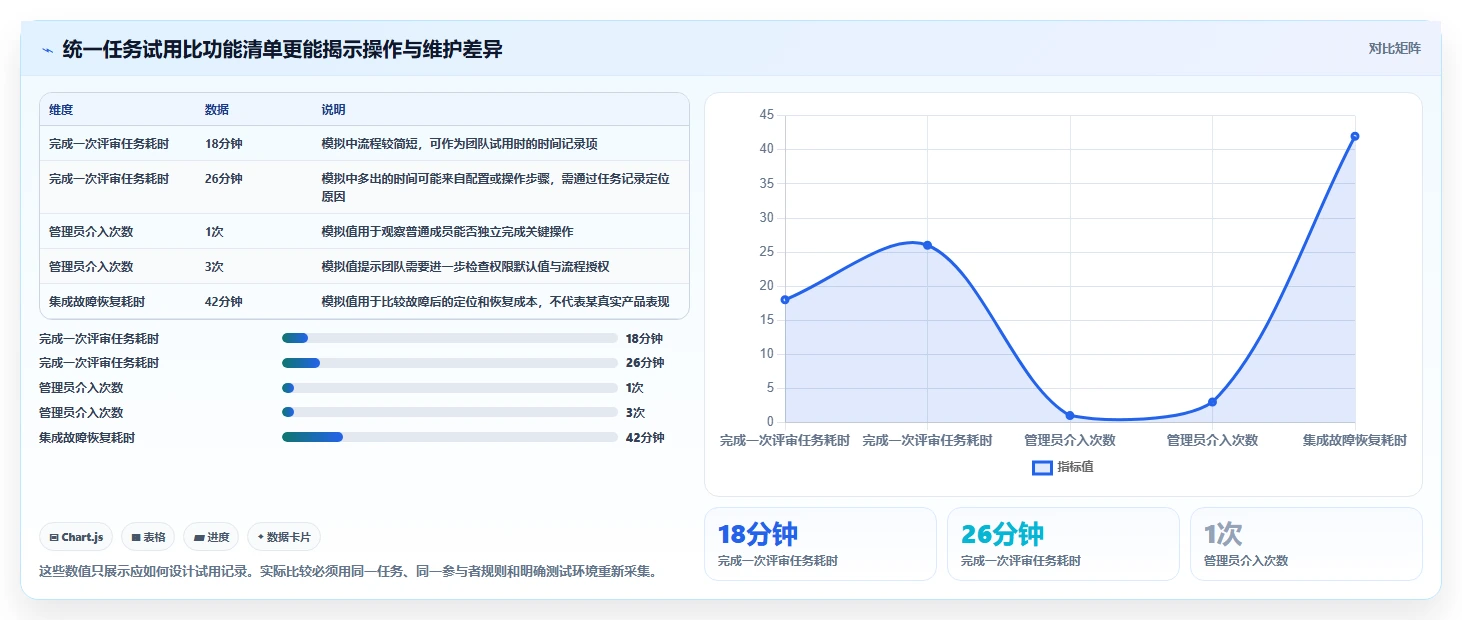1462x620 pixels.
Task: Click the description about 故障后的定位和恢复成本
Action: click(x=495, y=302)
